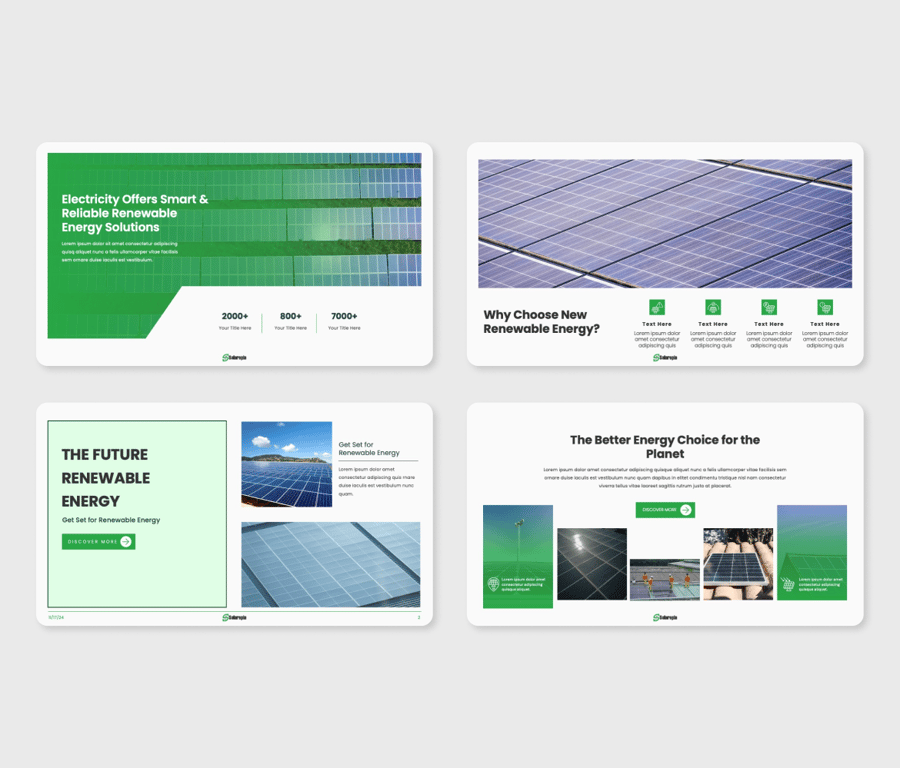Click the first green solar icon above Text Here

point(657,307)
